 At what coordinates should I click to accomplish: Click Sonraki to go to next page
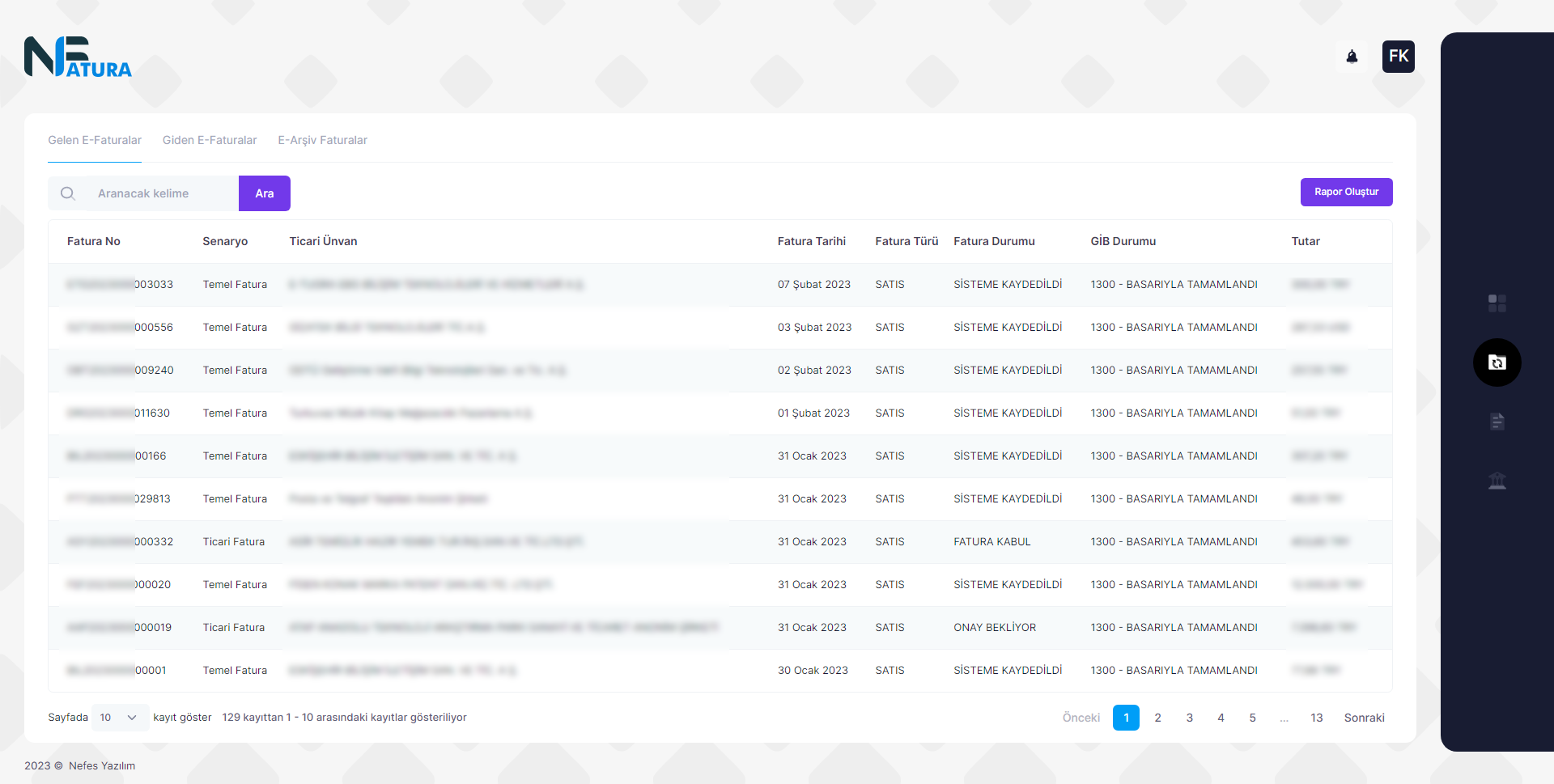coord(1364,718)
